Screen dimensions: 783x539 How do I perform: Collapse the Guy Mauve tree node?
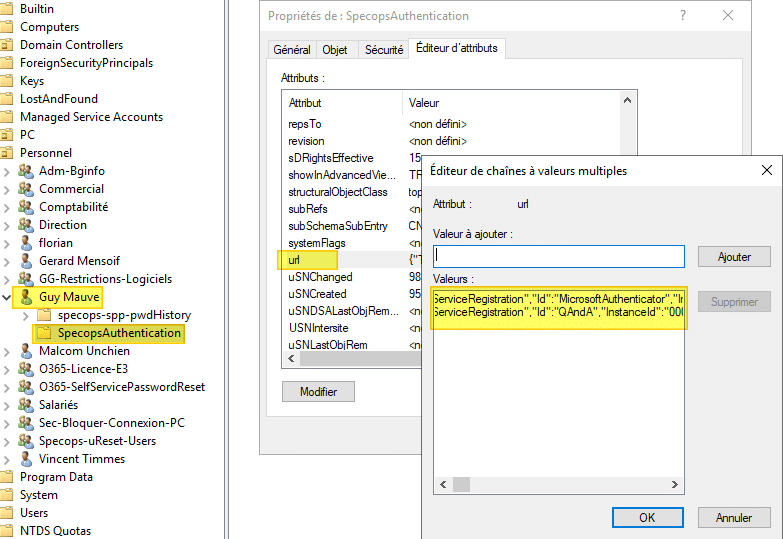(8, 297)
